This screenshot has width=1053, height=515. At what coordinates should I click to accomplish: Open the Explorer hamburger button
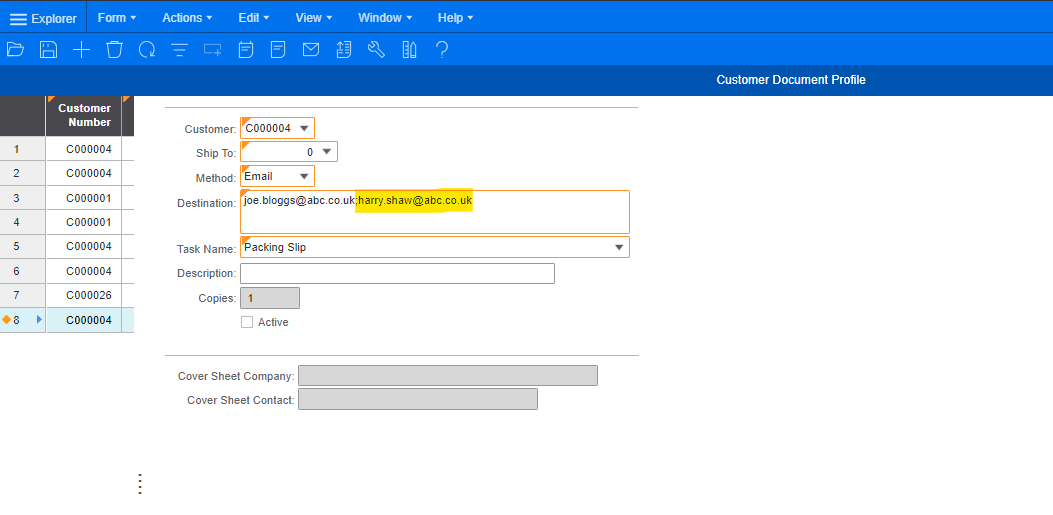43,18
